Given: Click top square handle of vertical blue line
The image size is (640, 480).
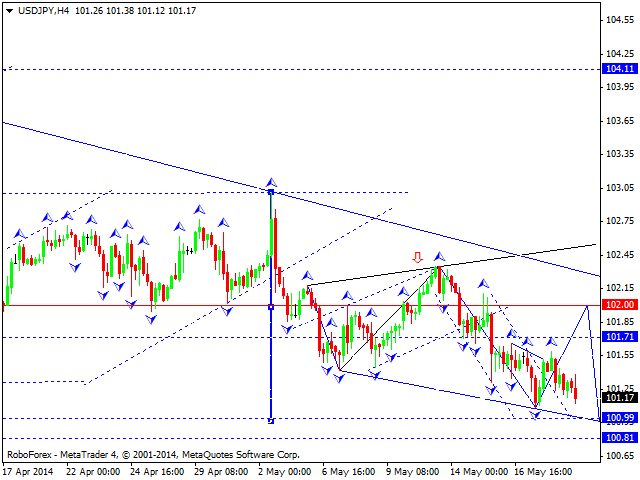Looking at the screenshot, I should click(271, 192).
